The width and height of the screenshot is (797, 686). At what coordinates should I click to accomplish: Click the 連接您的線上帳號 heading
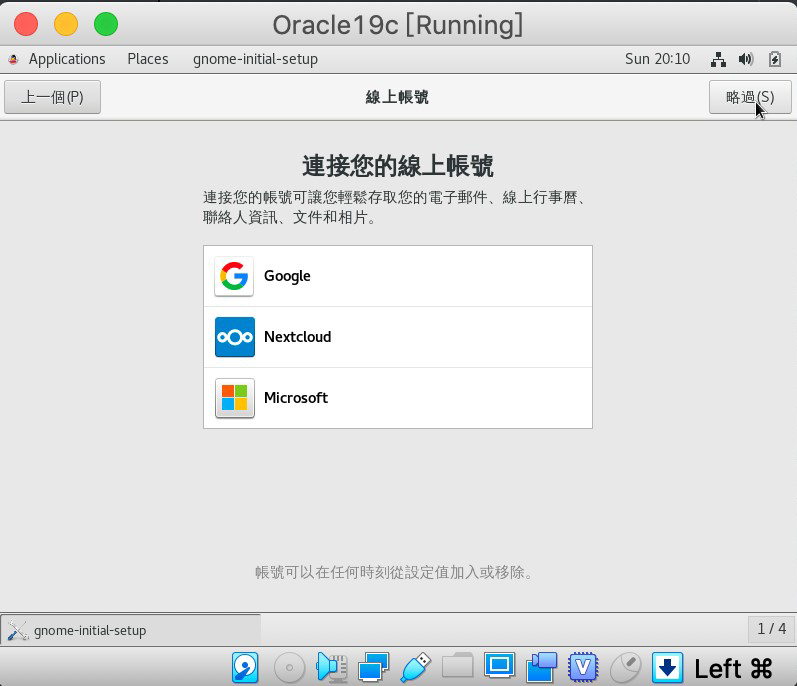pos(397,166)
